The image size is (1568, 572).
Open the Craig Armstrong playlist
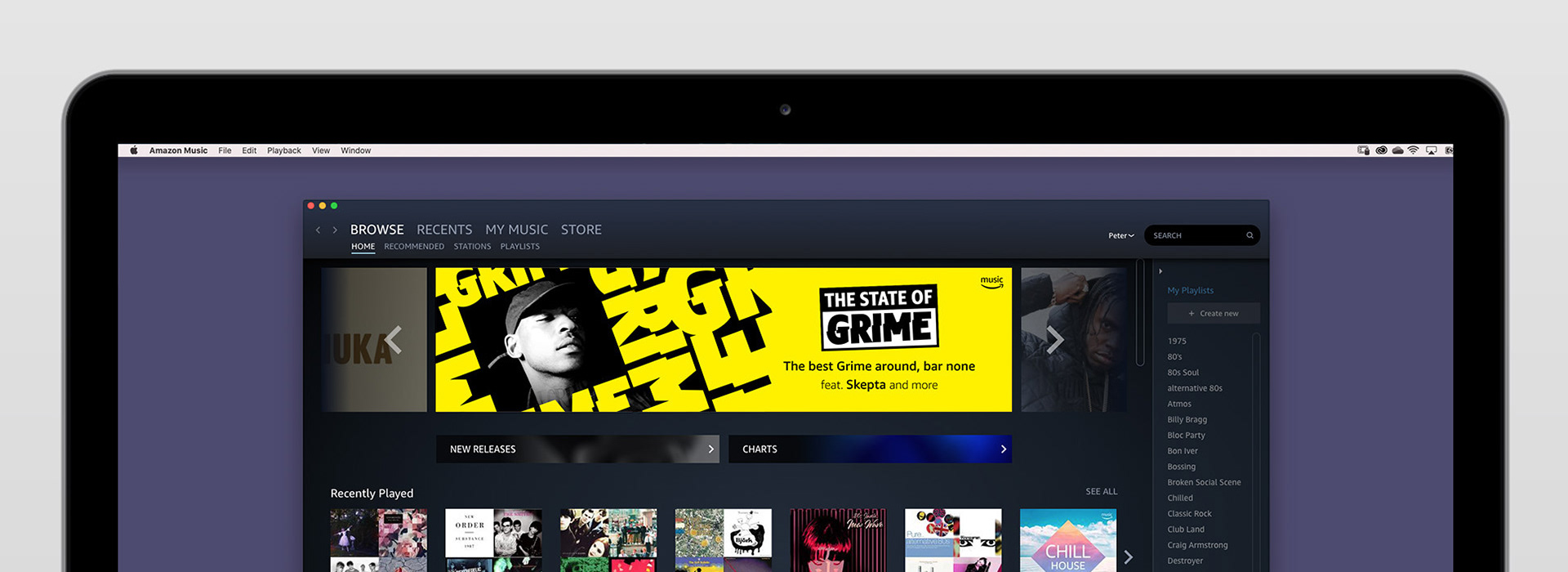click(x=1197, y=545)
